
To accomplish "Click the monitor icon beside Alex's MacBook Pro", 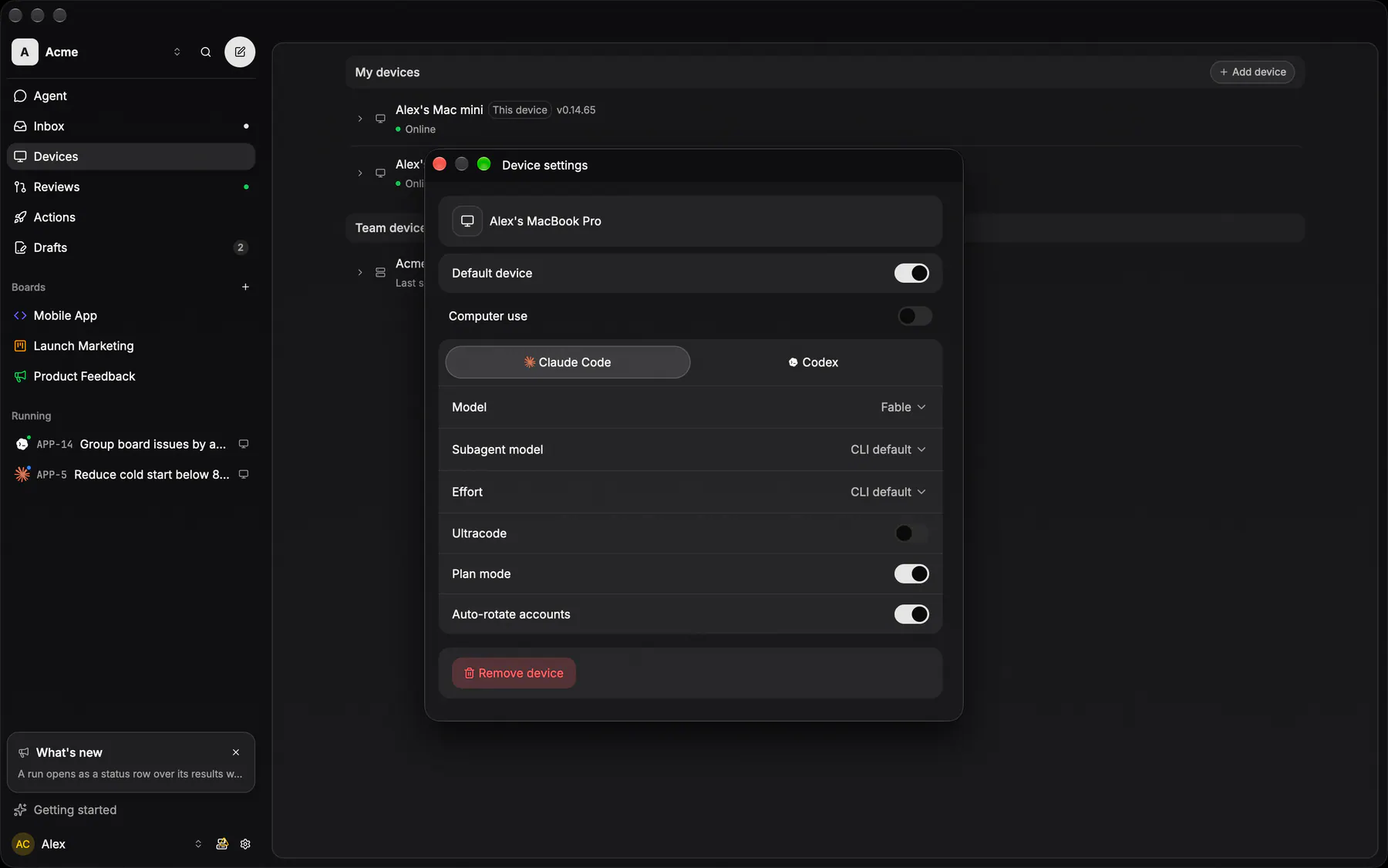I will pos(467,221).
